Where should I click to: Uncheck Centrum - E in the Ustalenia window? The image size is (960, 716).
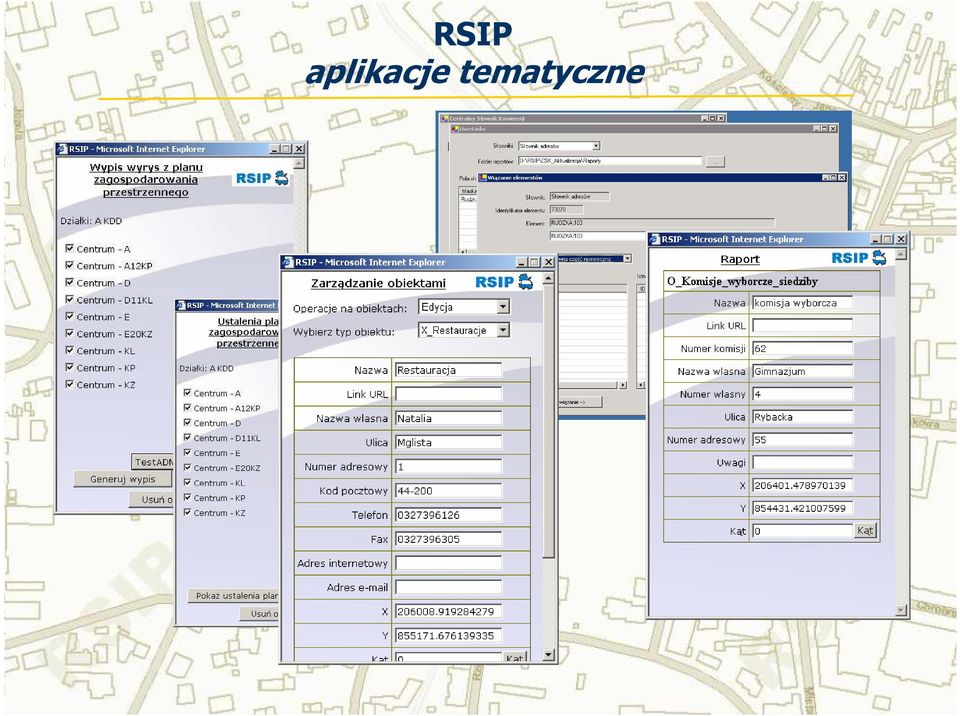pos(187,453)
